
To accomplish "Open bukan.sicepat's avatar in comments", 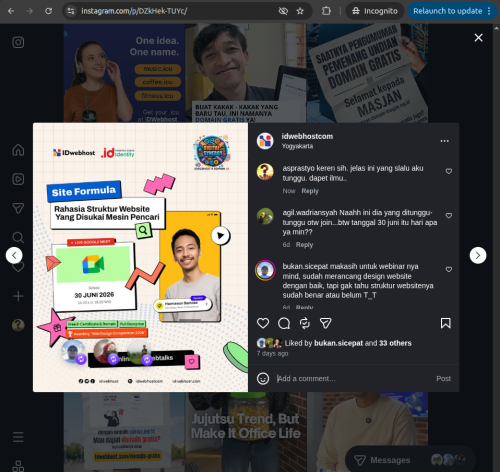I will [x=265, y=270].
